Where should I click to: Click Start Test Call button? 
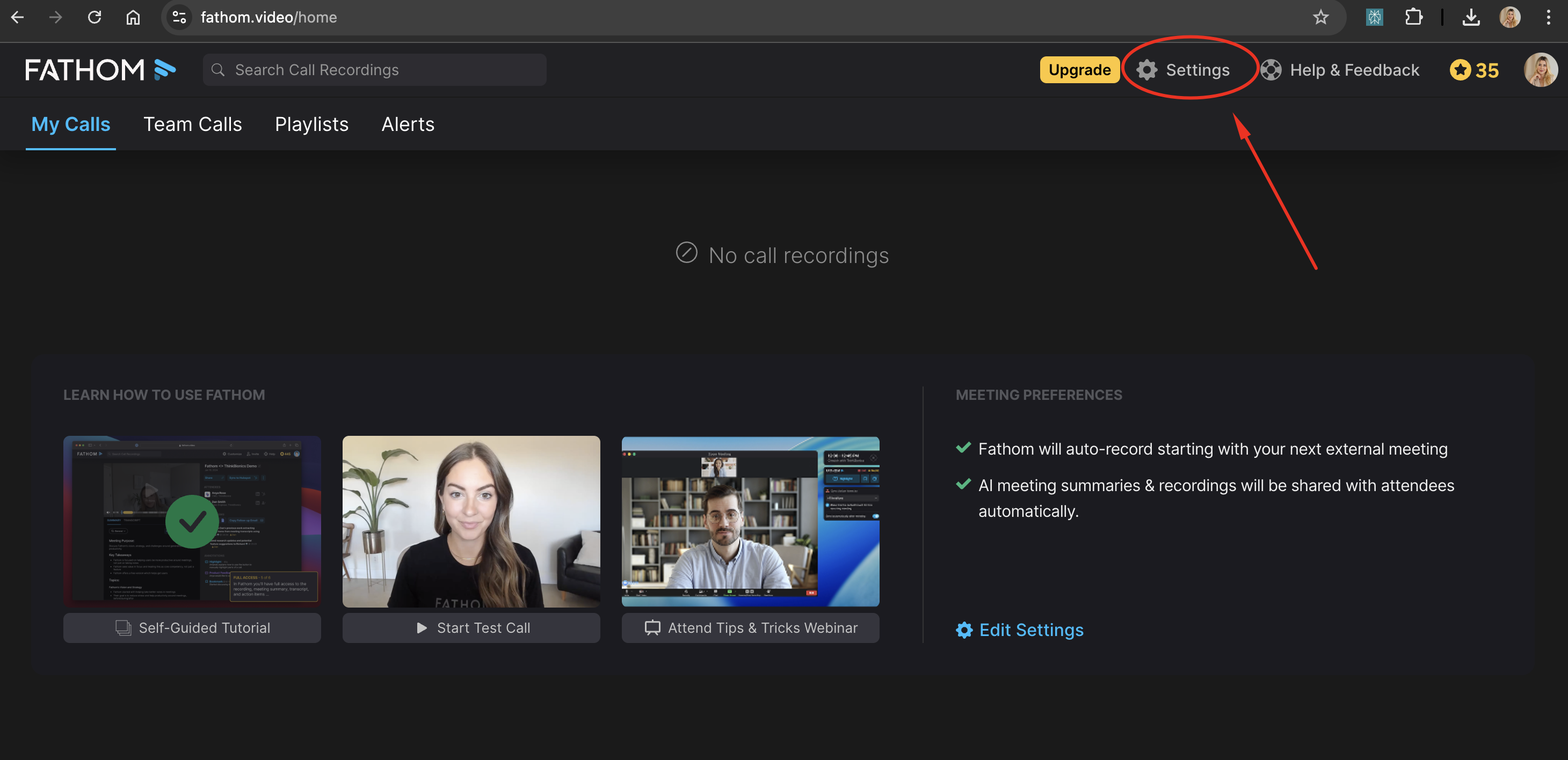tap(470, 627)
